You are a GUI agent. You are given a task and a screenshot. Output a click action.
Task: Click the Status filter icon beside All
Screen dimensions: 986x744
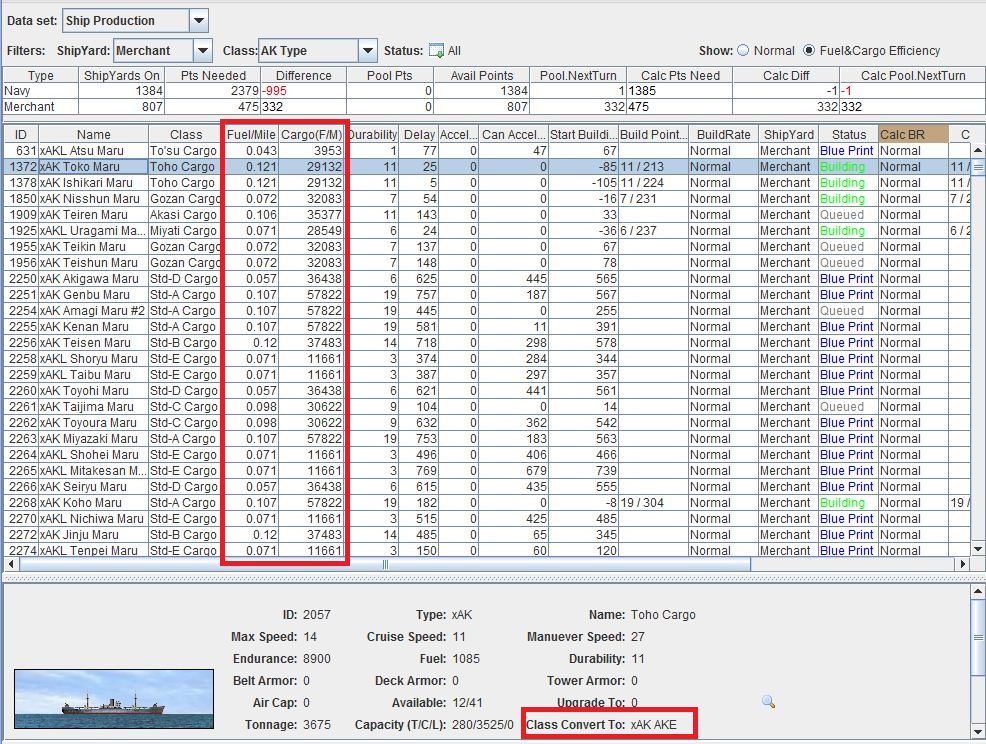pyautogui.click(x=436, y=50)
